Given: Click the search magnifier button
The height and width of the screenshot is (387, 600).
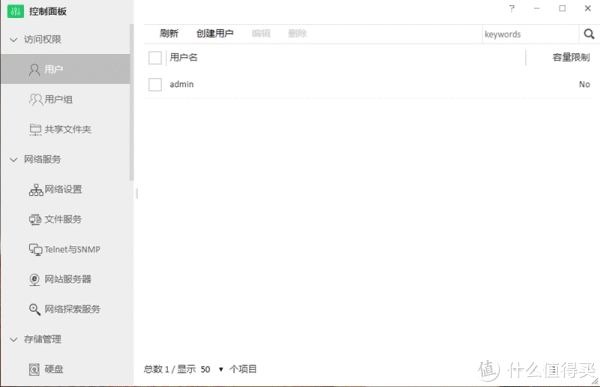Looking at the screenshot, I should tap(589, 34).
